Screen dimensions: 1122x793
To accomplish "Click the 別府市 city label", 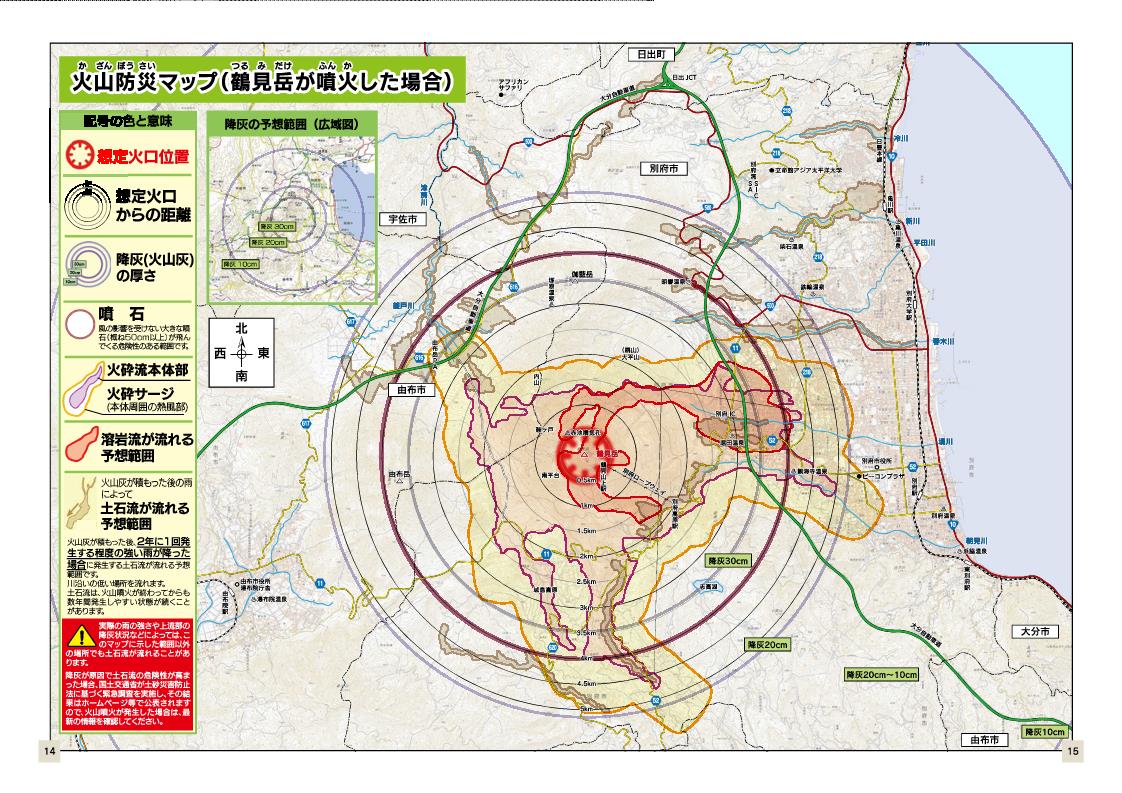I will 661,170.
